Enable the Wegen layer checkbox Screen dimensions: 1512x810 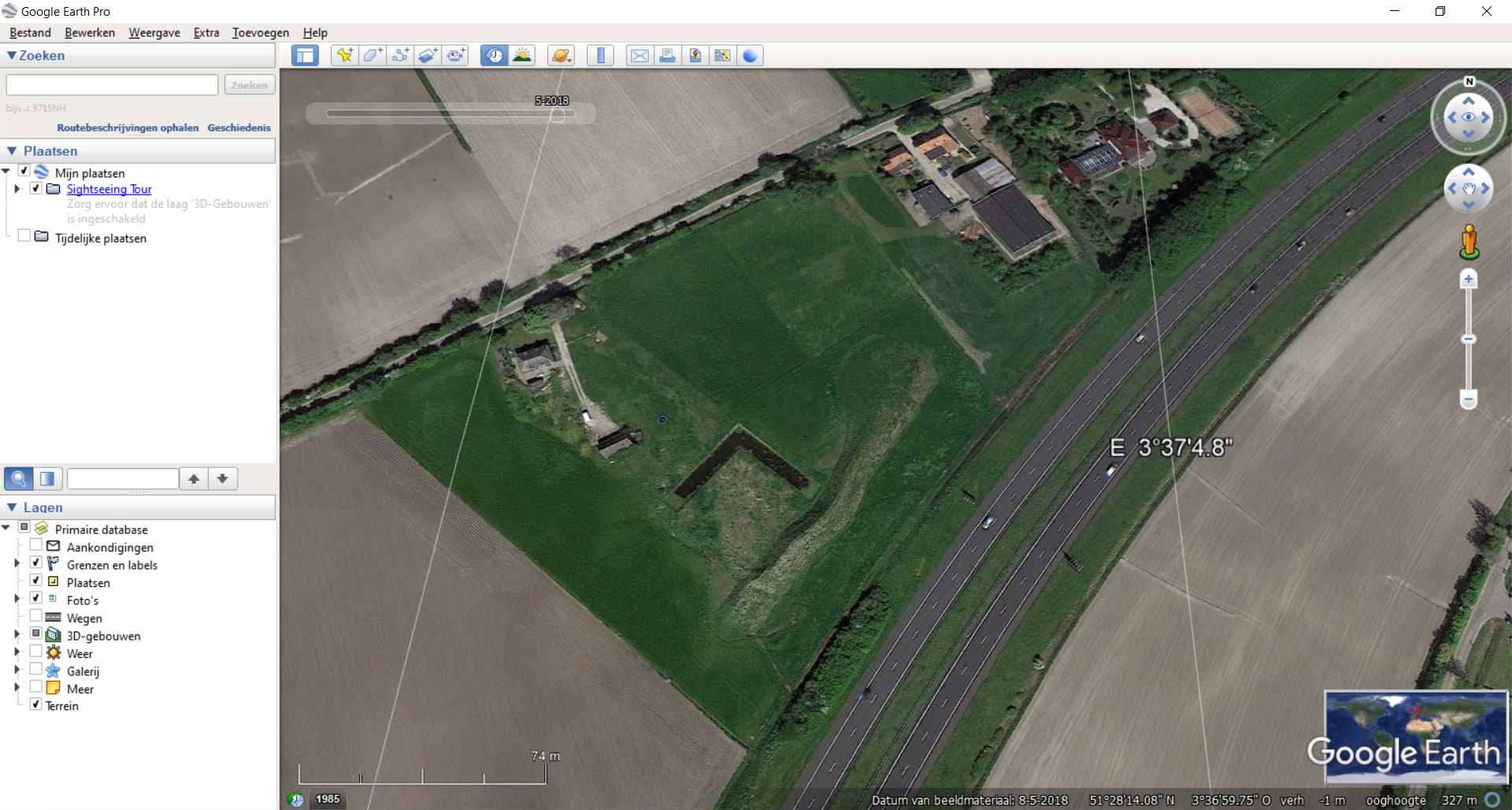click(x=35, y=617)
